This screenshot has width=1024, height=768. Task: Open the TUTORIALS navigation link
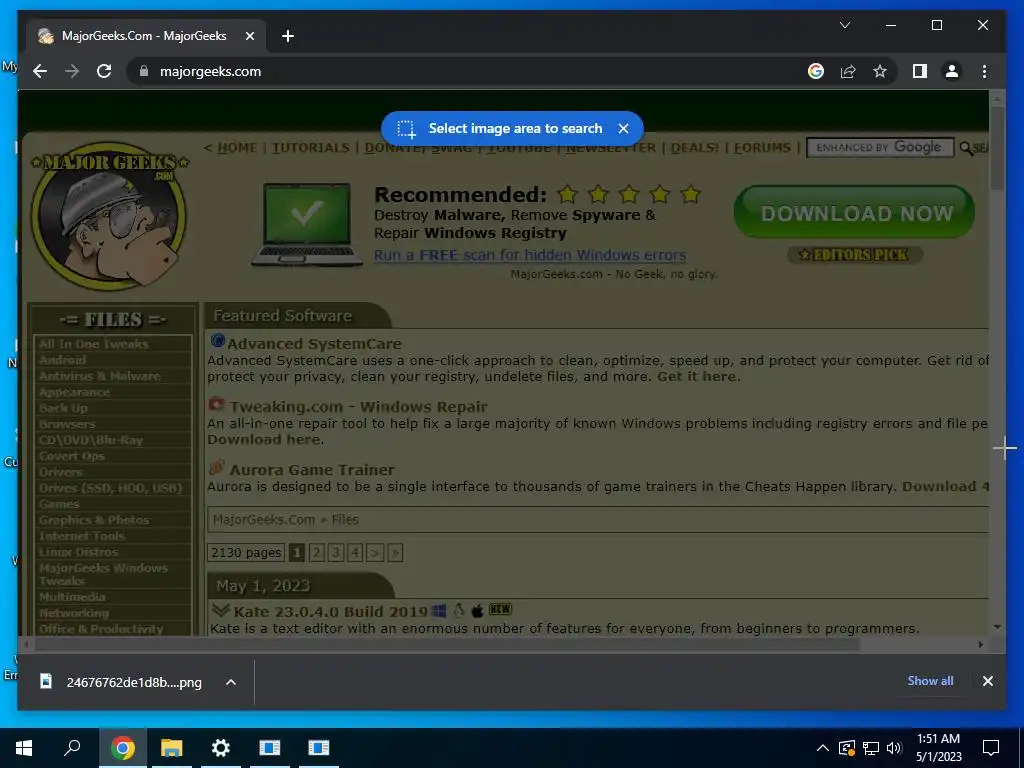click(x=310, y=148)
